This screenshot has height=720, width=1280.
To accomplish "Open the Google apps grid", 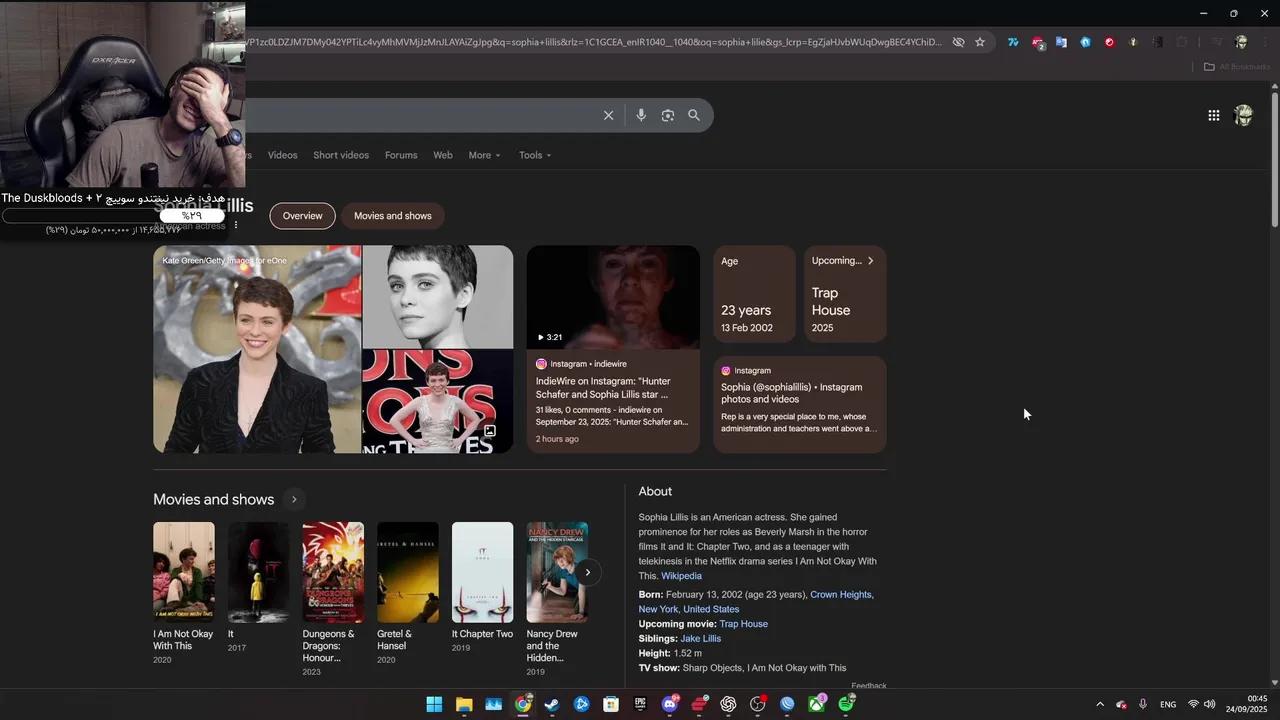I will point(1213,115).
